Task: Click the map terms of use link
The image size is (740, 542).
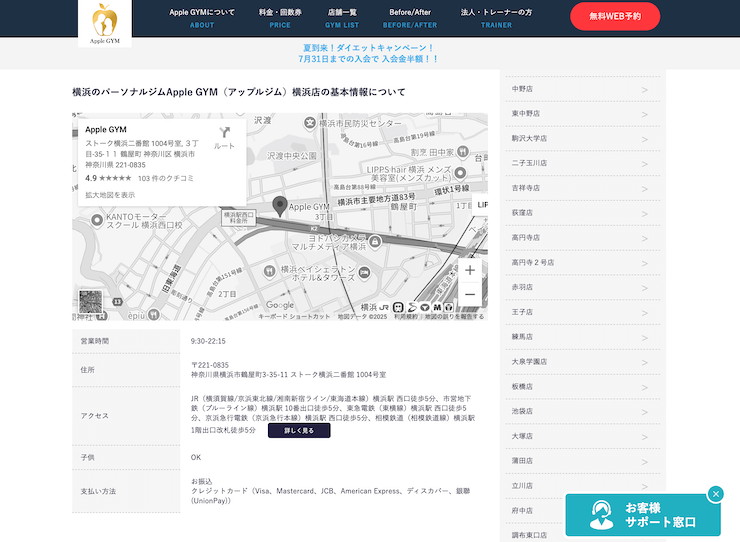Action: point(406,316)
